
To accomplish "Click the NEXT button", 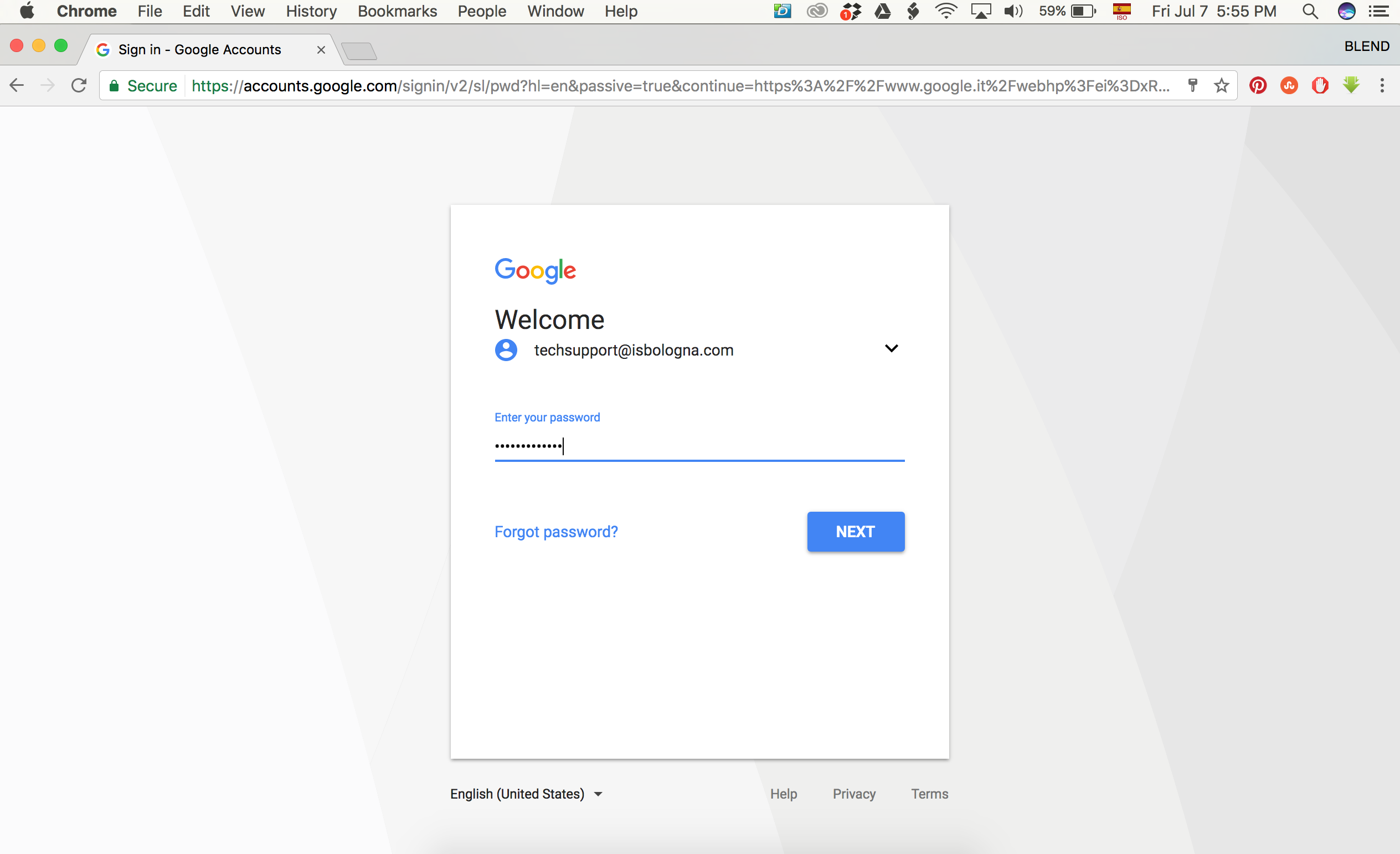I will pos(856,531).
